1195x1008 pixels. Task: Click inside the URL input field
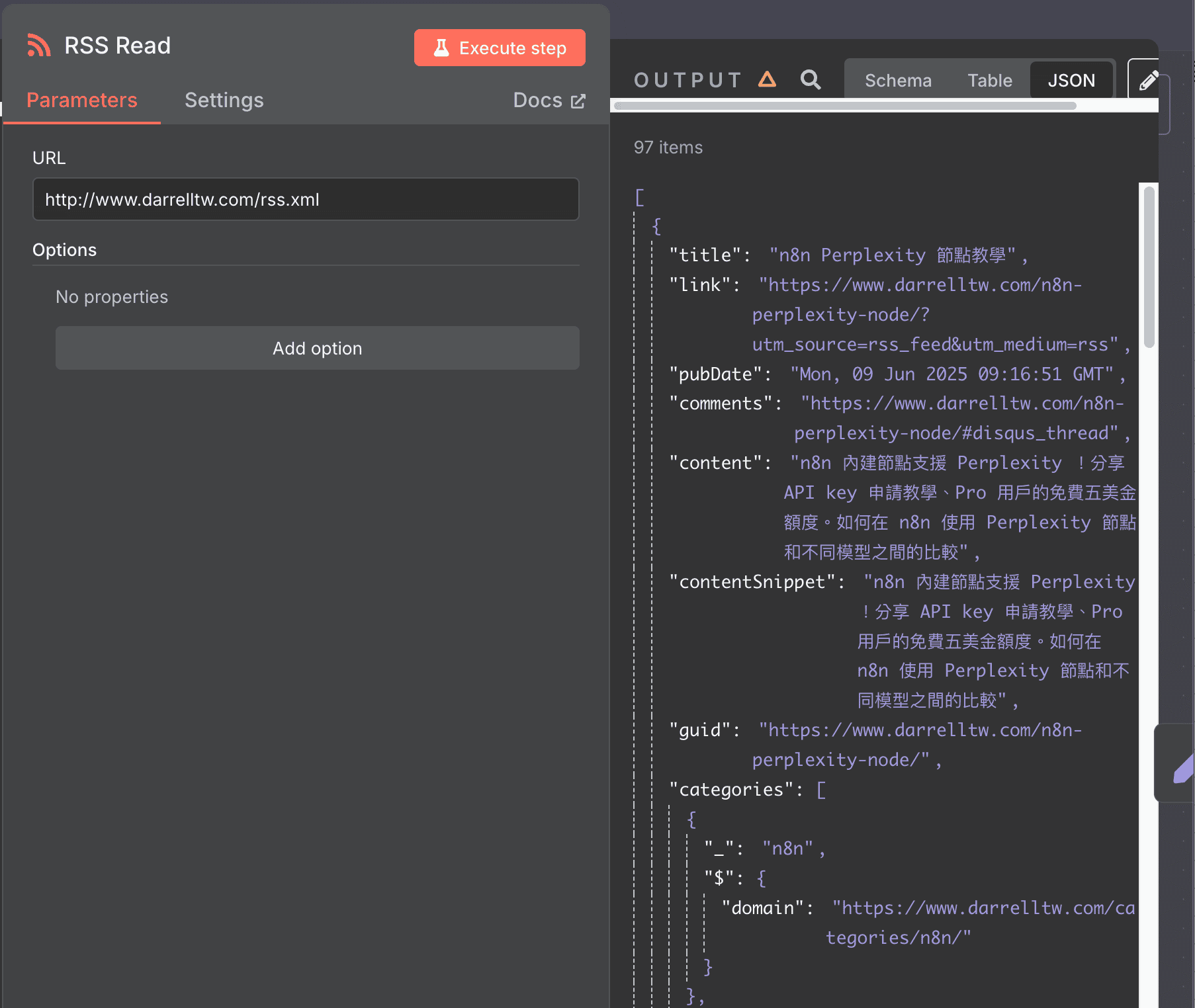click(x=305, y=199)
